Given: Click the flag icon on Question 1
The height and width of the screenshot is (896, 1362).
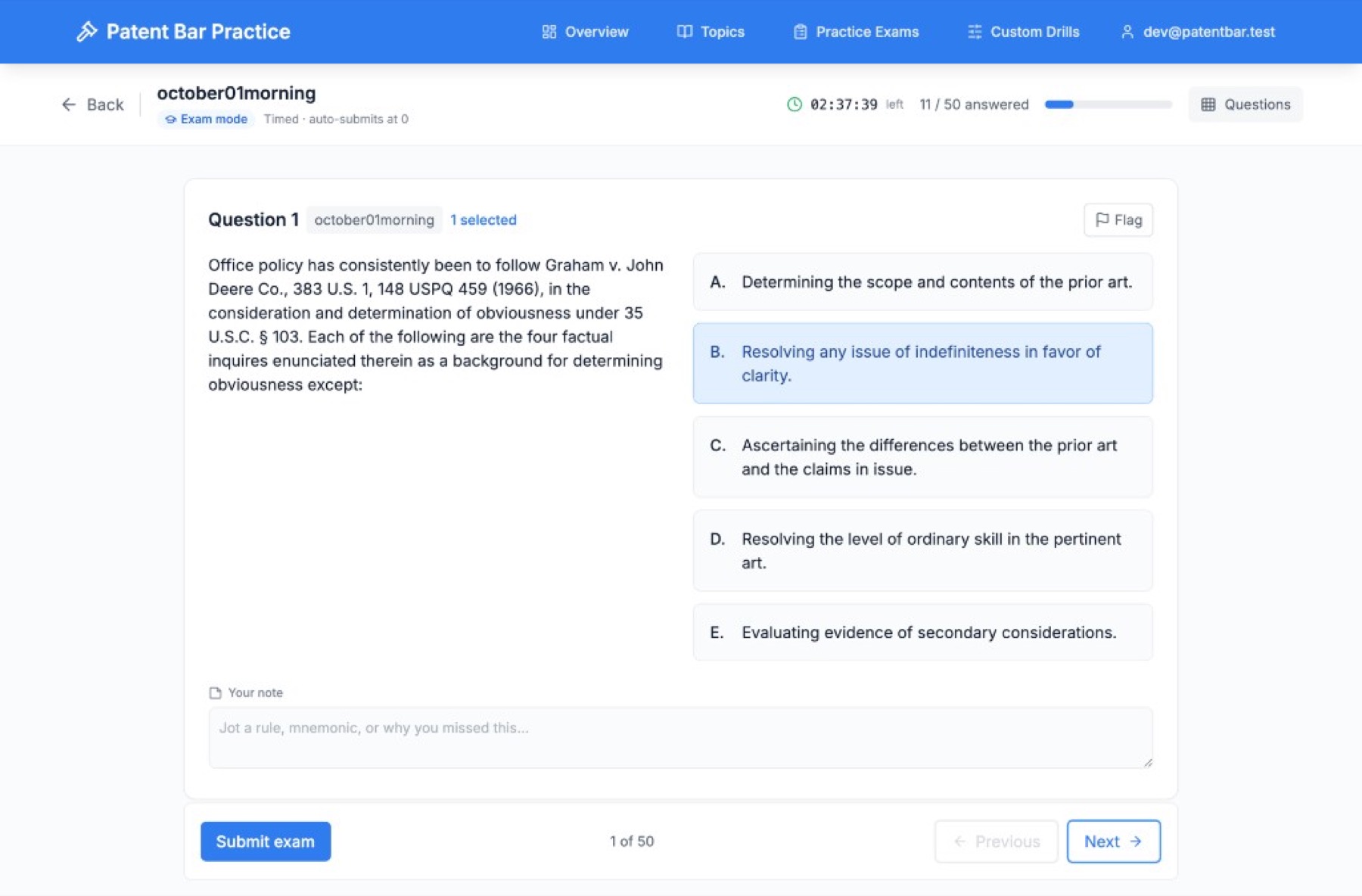Looking at the screenshot, I should (1102, 219).
